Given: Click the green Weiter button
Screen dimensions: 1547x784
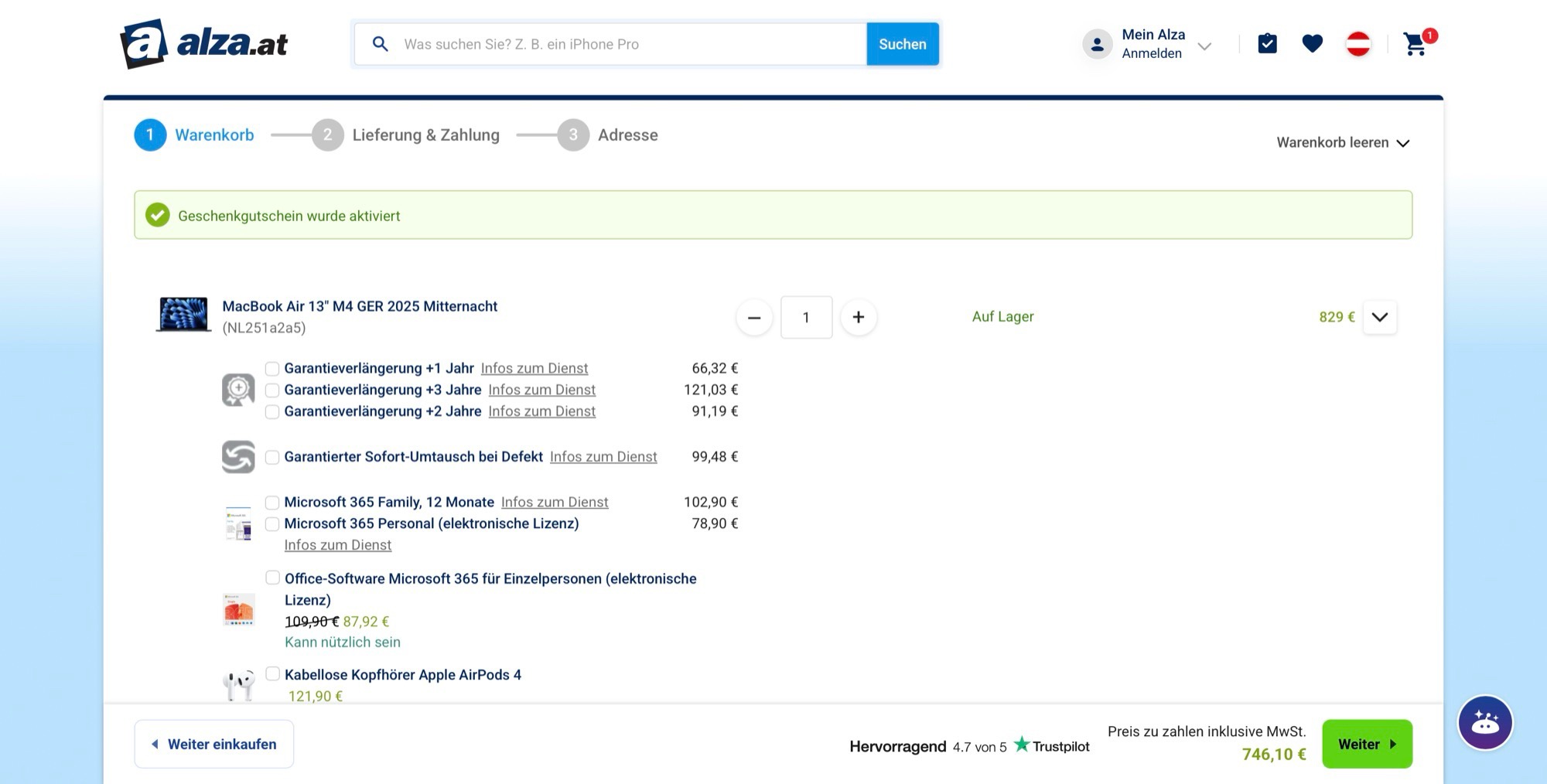Looking at the screenshot, I should point(1367,744).
